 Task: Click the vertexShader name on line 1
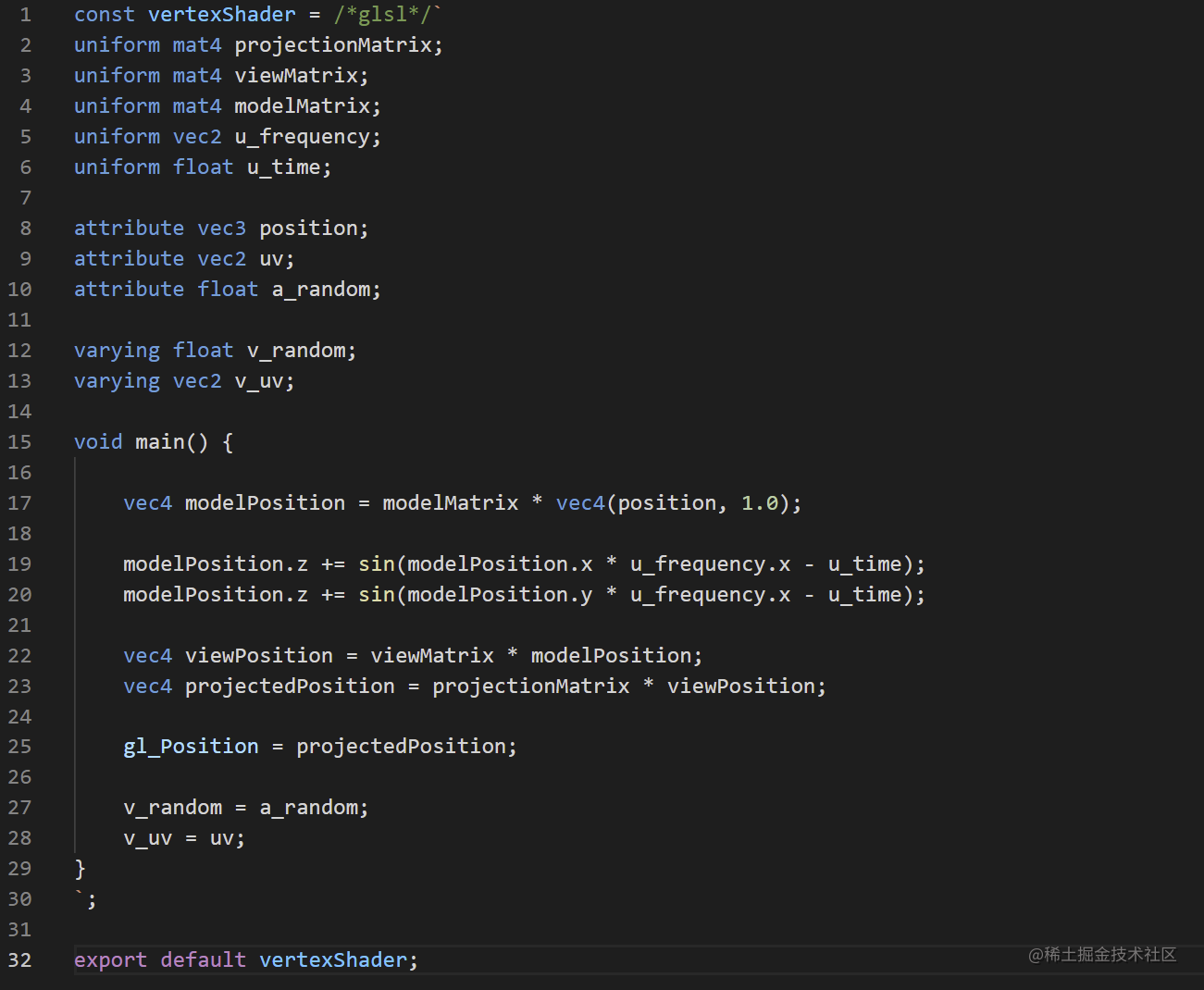click(222, 15)
